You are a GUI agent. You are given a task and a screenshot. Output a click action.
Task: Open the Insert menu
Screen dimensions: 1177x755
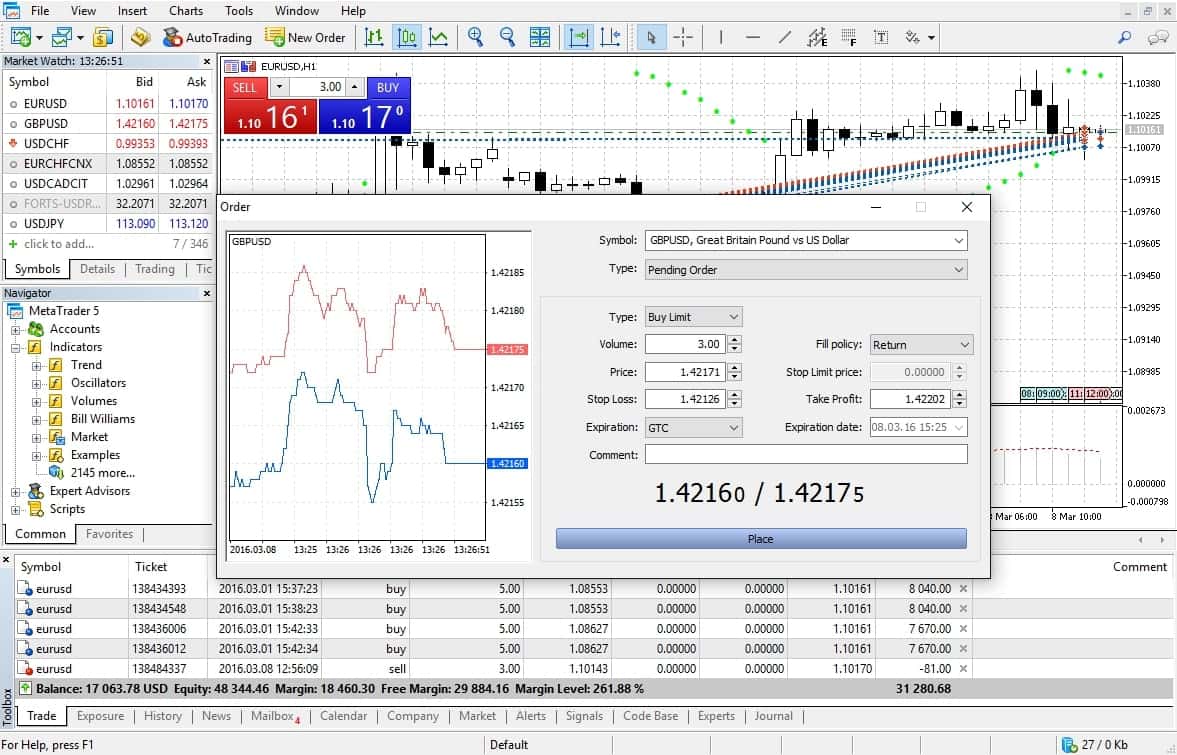[x=132, y=11]
